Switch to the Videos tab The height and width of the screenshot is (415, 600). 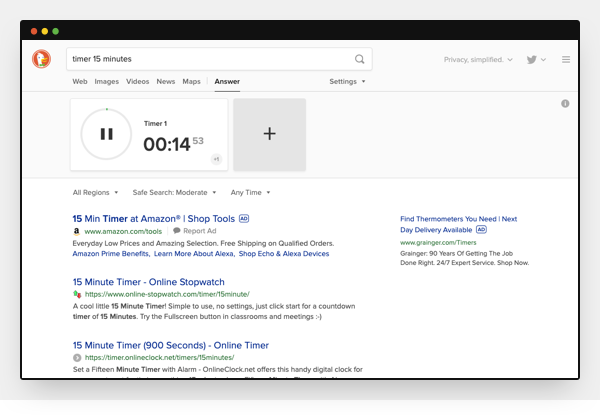click(x=137, y=81)
